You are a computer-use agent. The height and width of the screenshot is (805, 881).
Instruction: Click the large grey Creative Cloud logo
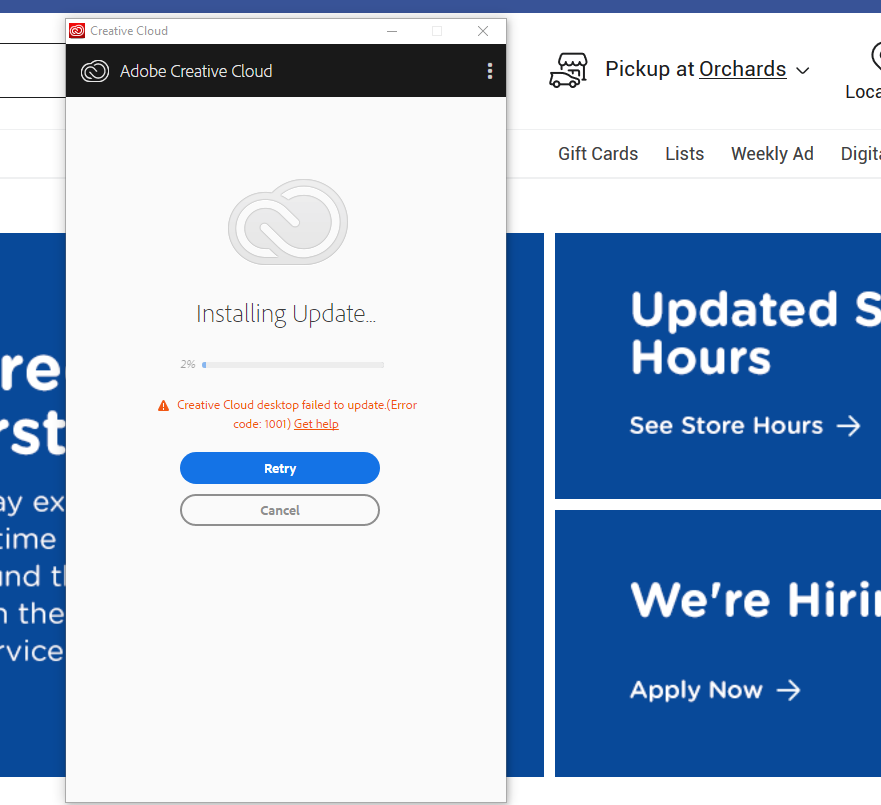click(x=288, y=222)
